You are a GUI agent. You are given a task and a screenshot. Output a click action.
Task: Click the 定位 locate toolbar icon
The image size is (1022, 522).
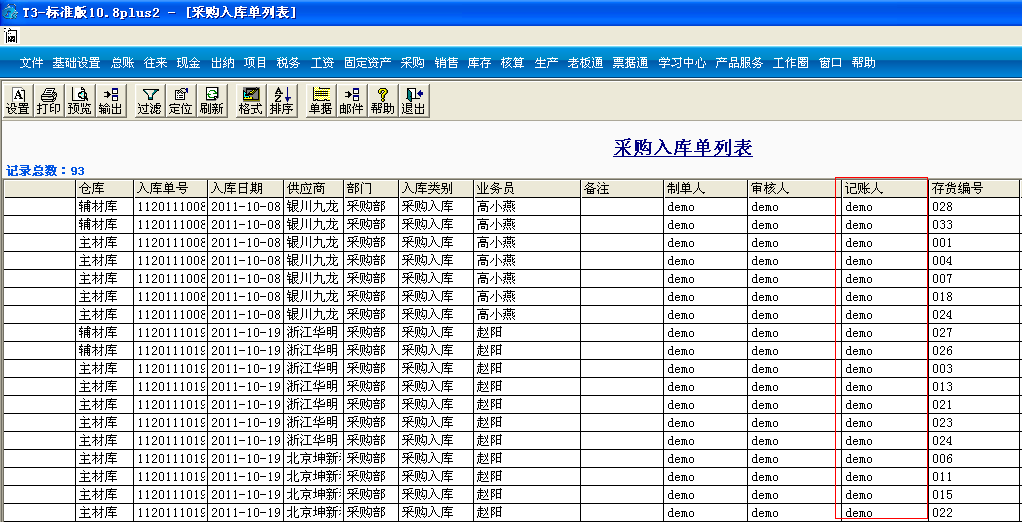pyautogui.click(x=181, y=101)
